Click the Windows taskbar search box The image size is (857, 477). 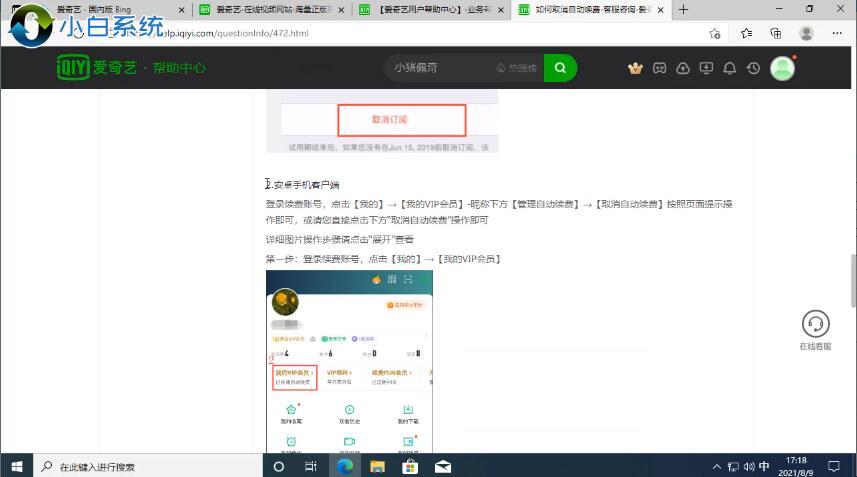(149, 467)
